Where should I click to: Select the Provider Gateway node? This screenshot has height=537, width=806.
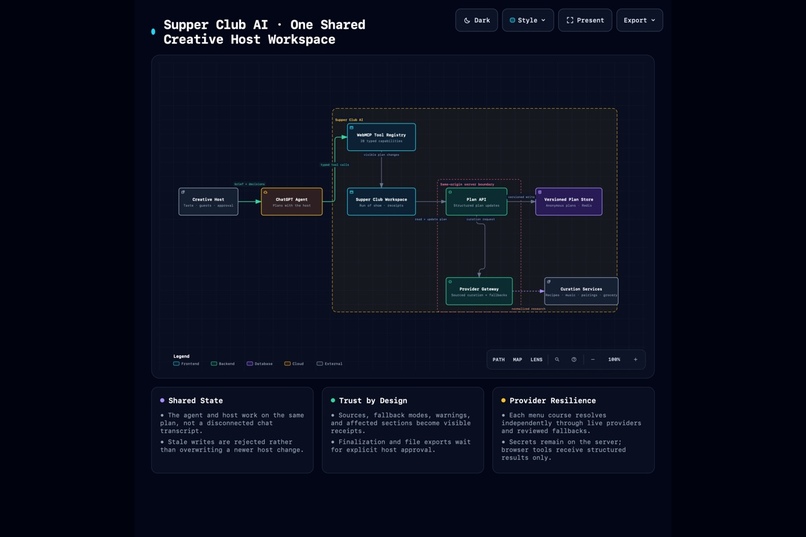(479, 291)
